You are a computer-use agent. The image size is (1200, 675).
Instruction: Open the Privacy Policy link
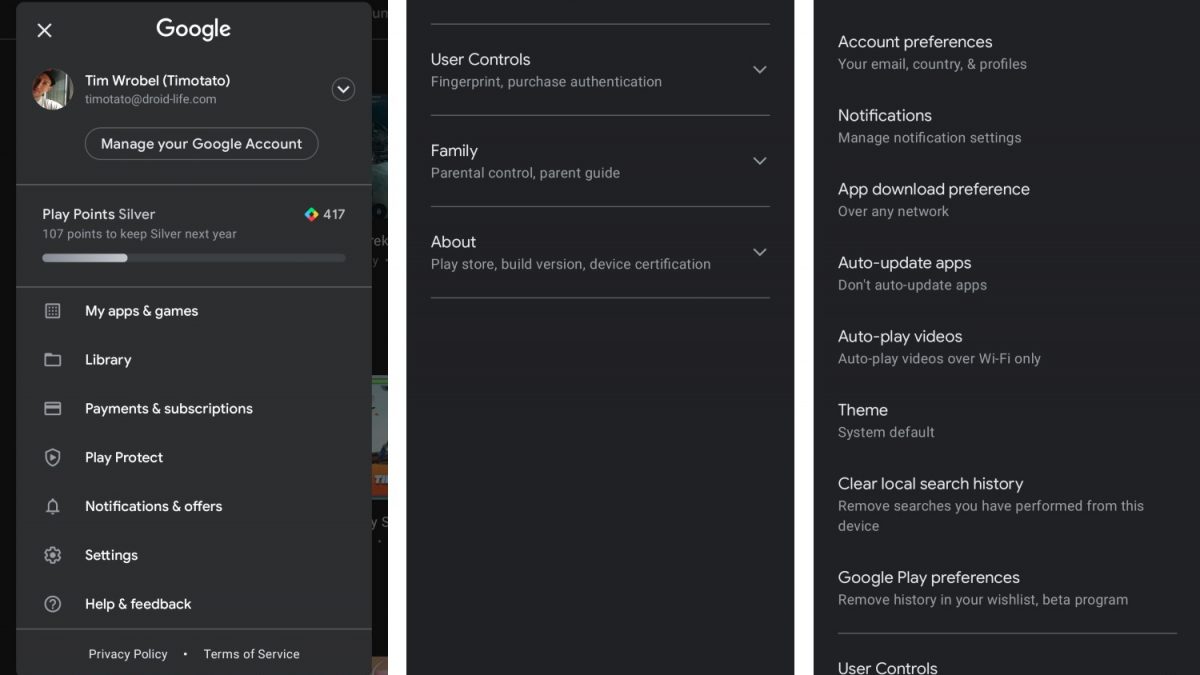pos(128,654)
